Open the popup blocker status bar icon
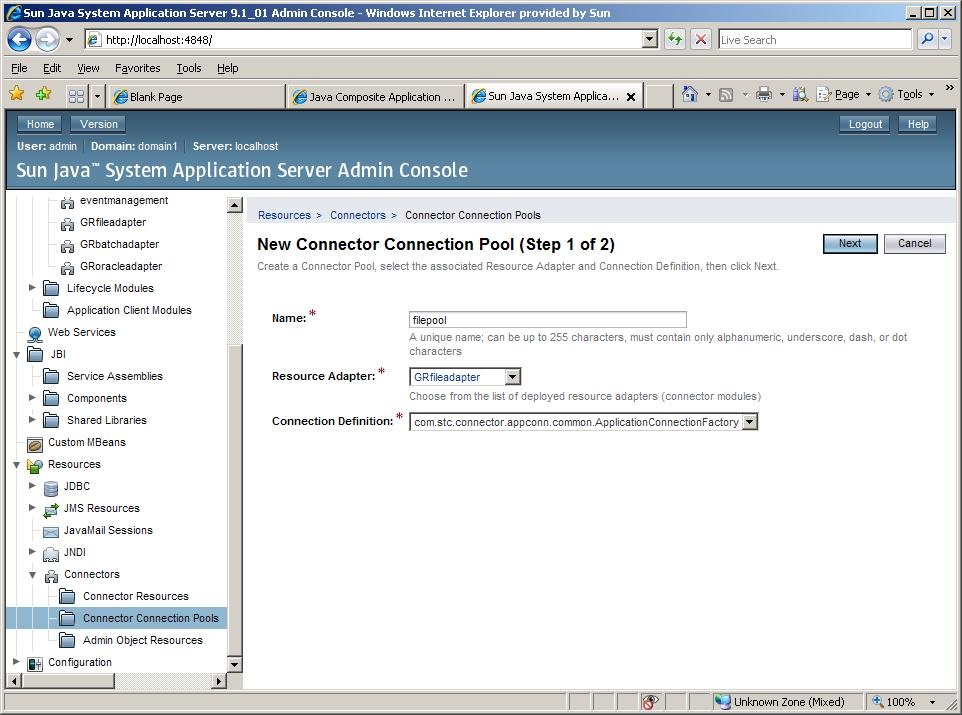The width and height of the screenshot is (962, 715). click(650, 701)
